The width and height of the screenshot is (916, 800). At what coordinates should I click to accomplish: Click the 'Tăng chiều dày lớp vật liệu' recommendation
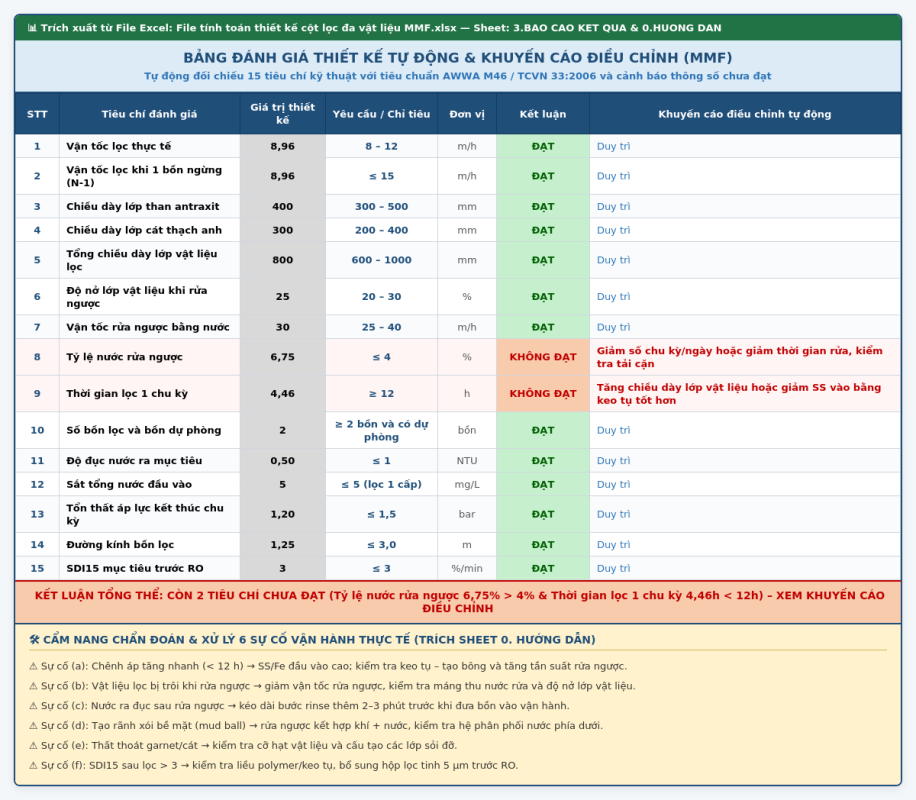[739, 394]
